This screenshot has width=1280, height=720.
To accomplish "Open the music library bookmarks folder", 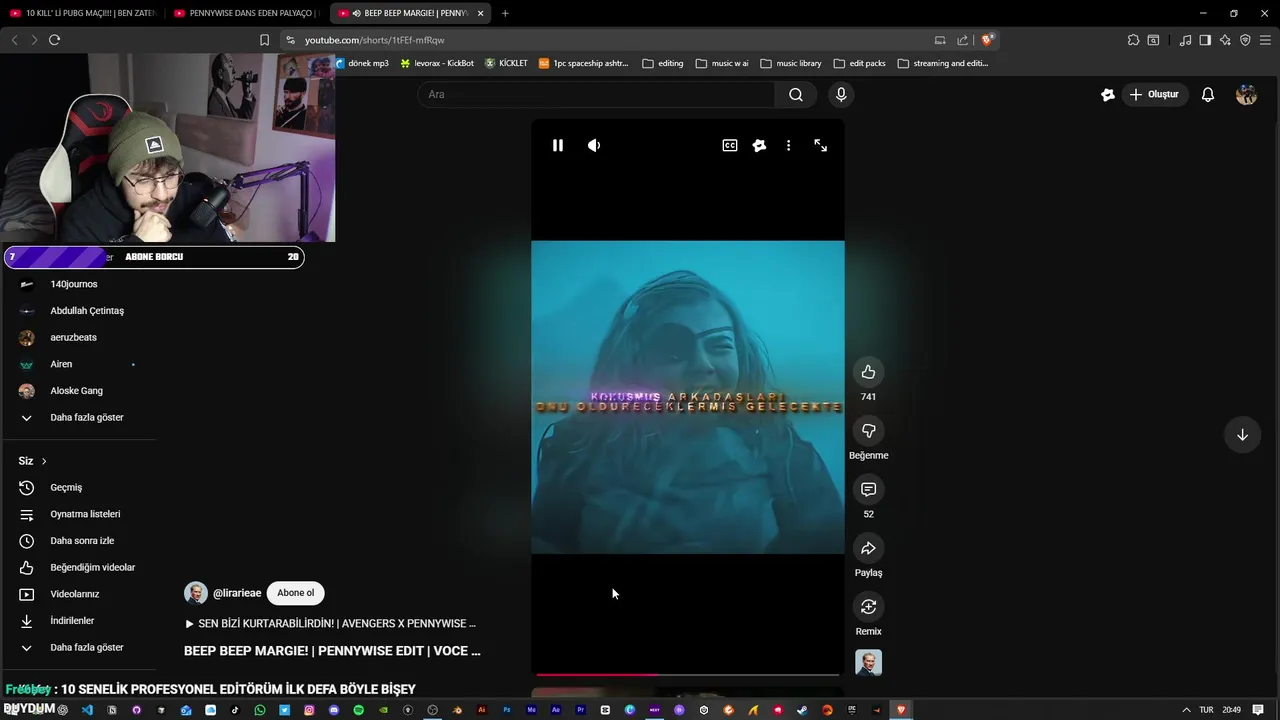I will pos(791,63).
